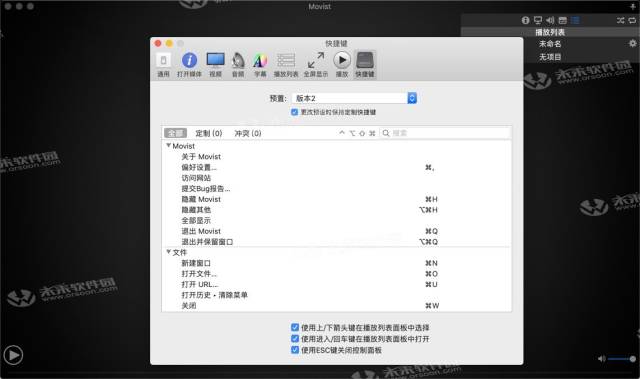The height and width of the screenshot is (379, 640).
Task: Close the 快捷键 preferences window
Action: point(158,43)
